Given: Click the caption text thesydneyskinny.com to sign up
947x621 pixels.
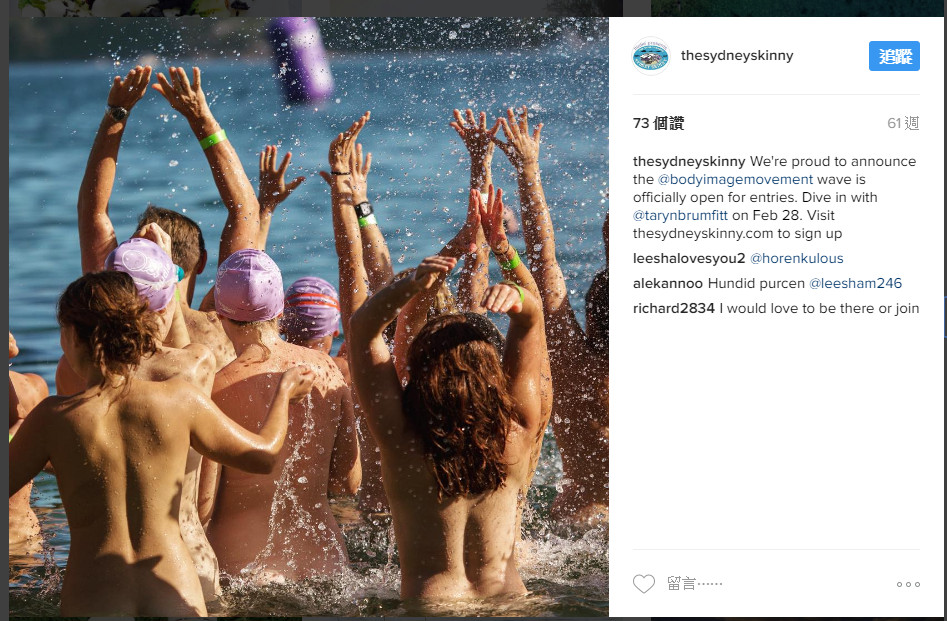Looking at the screenshot, I should pos(737,233).
